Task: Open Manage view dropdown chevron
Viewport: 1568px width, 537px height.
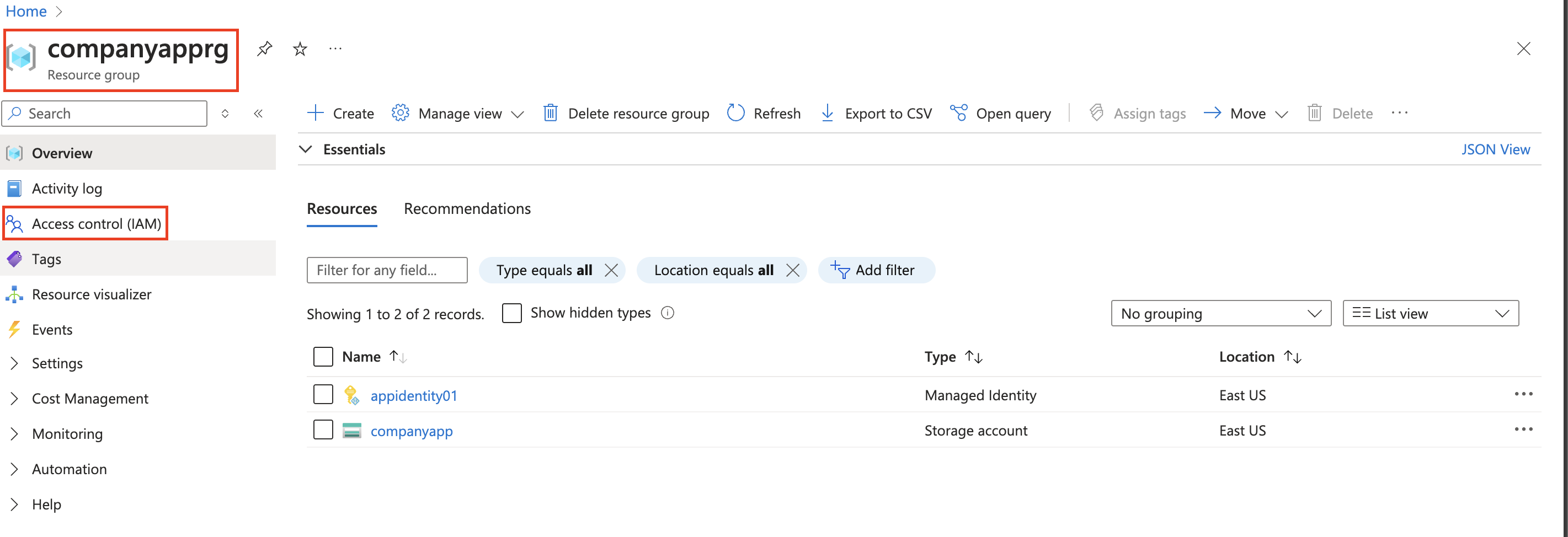Action: (x=518, y=114)
